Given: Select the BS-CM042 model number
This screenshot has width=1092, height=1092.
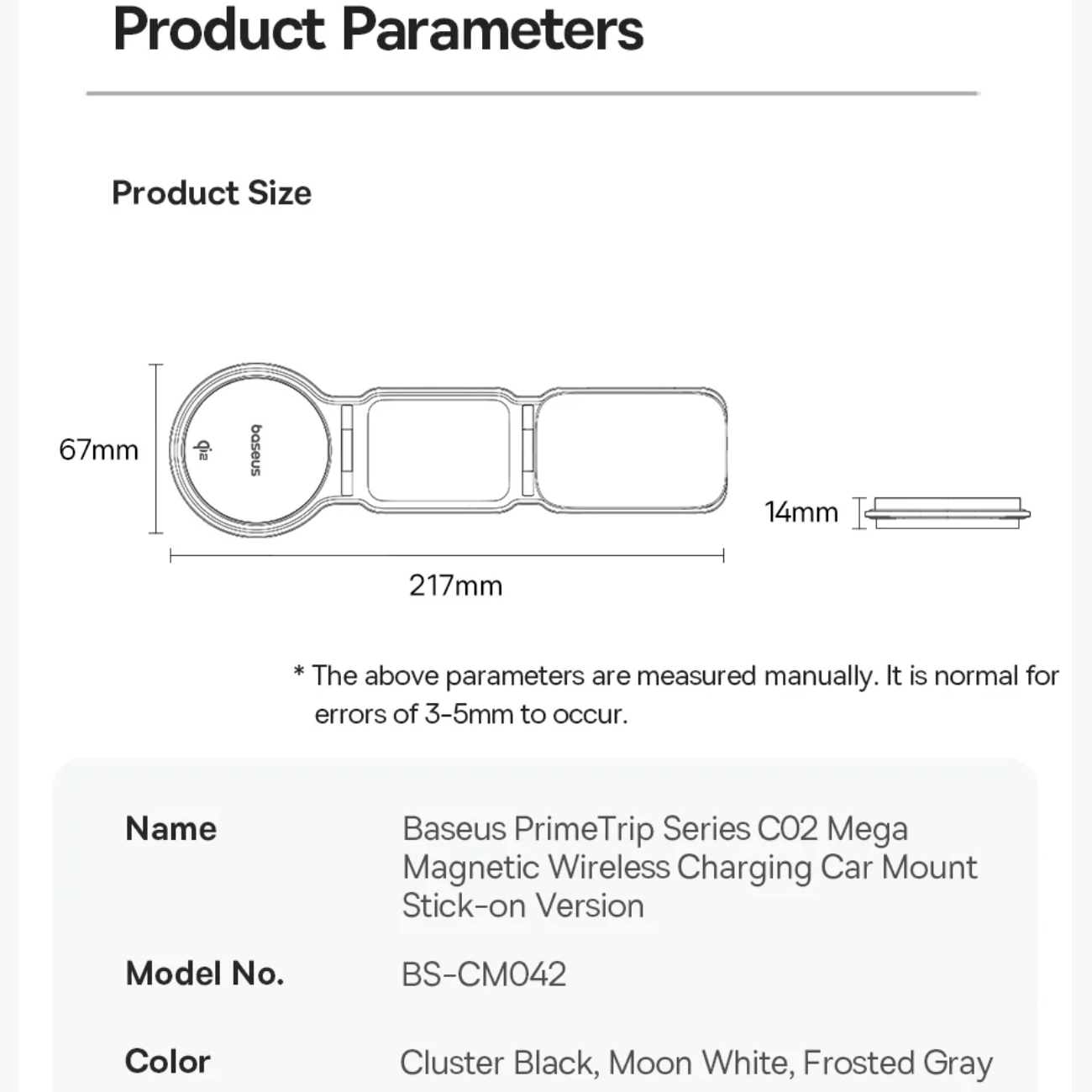Looking at the screenshot, I should coord(484,974).
